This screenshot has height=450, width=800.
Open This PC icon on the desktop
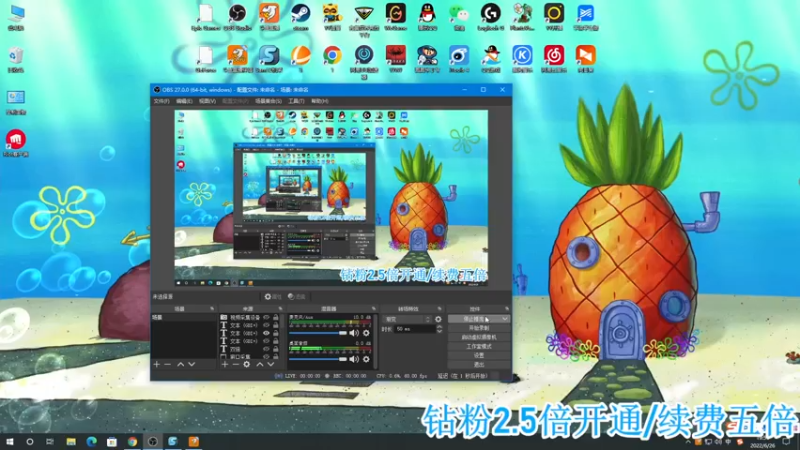16,17
